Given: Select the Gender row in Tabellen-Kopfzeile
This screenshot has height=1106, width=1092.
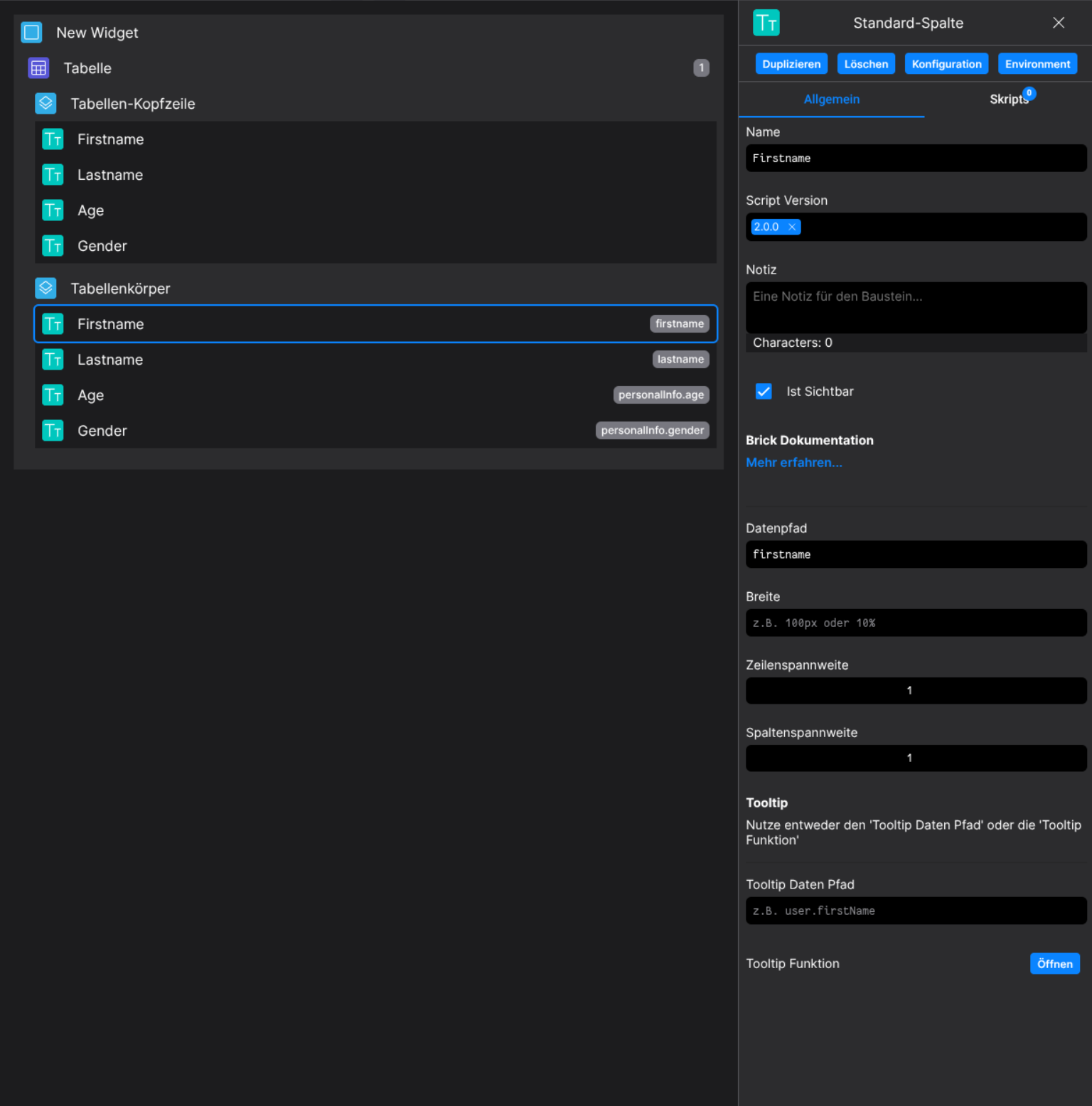Looking at the screenshot, I should point(284,245).
